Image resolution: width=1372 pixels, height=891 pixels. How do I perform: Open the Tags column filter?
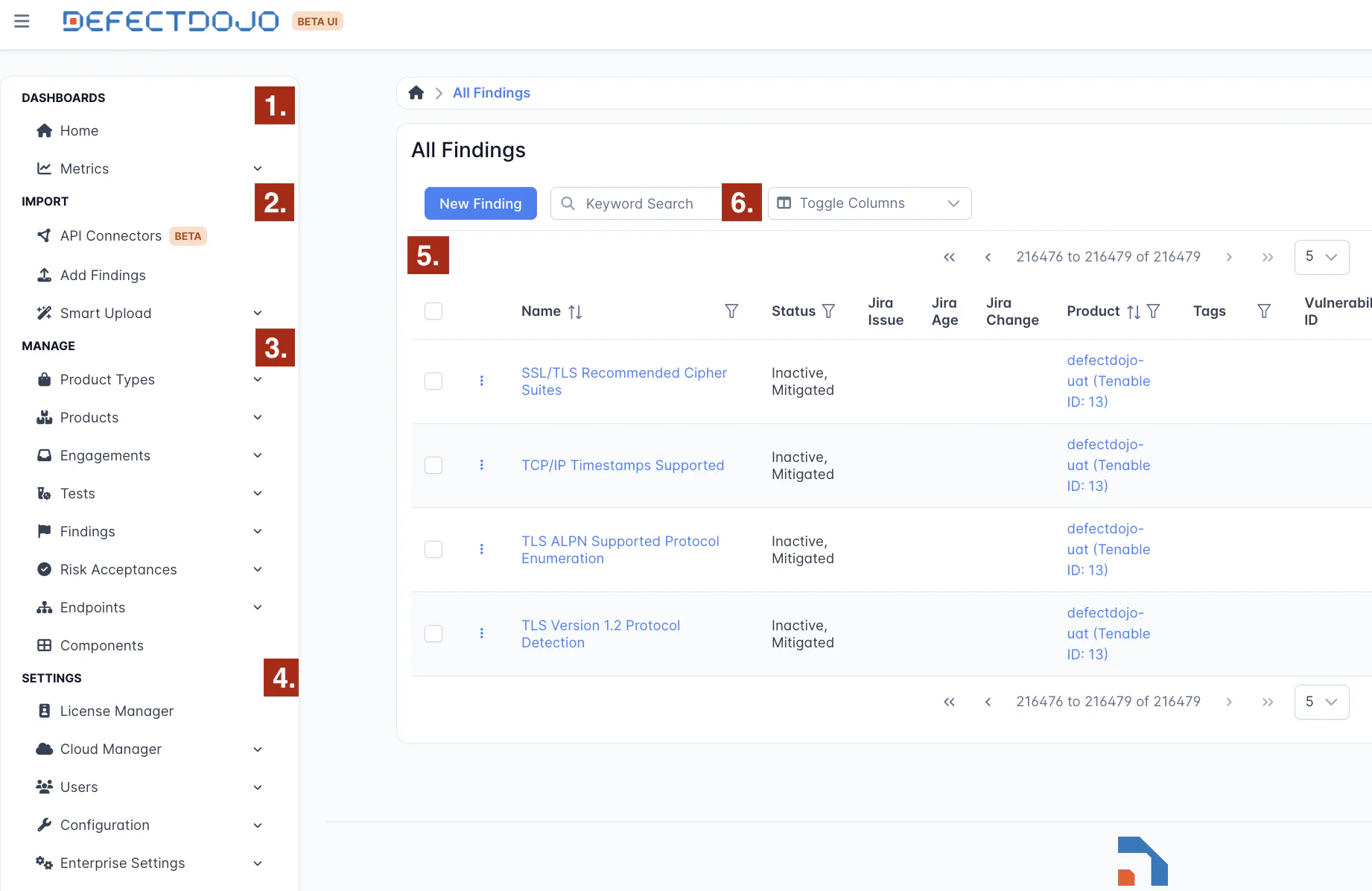coord(1264,311)
